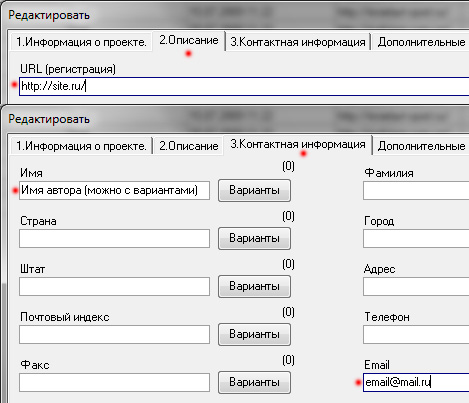This screenshot has width=469, height=403.
Task: Open '1.Информация о проекте.' tab in lower window
Action: click(81, 146)
